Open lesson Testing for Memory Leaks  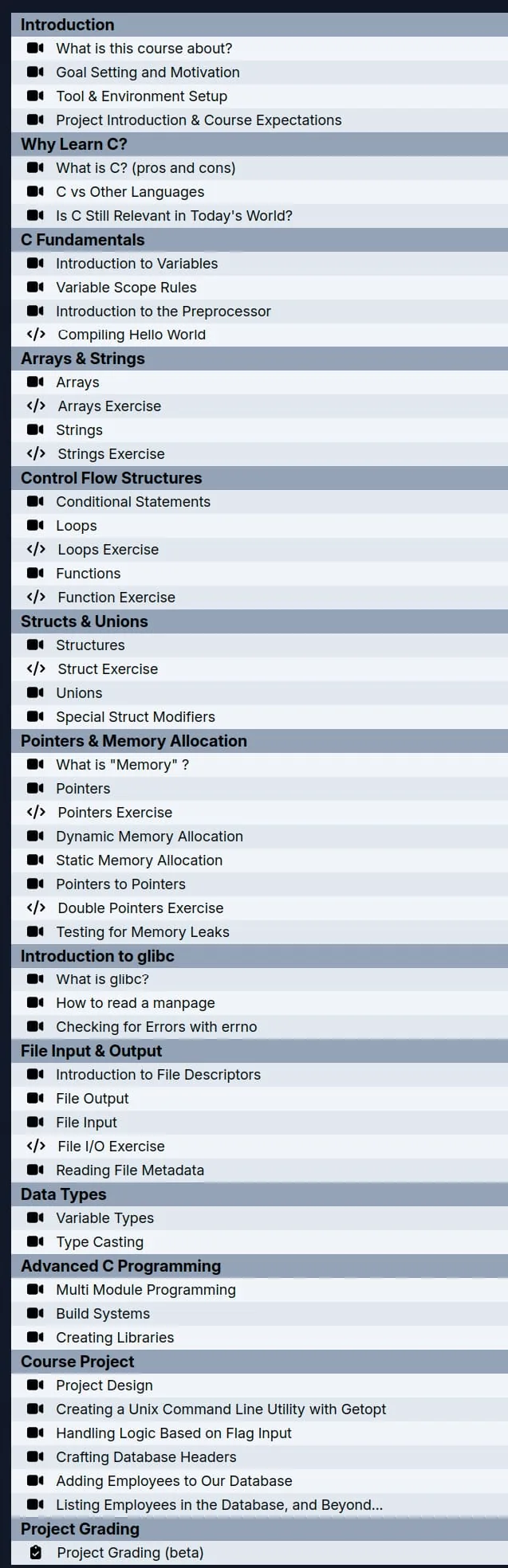click(x=259, y=931)
